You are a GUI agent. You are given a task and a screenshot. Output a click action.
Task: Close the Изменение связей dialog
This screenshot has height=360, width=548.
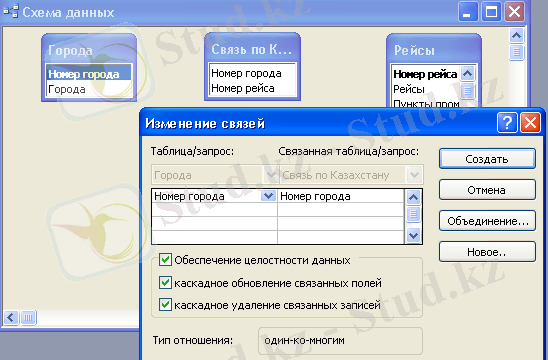[530, 123]
